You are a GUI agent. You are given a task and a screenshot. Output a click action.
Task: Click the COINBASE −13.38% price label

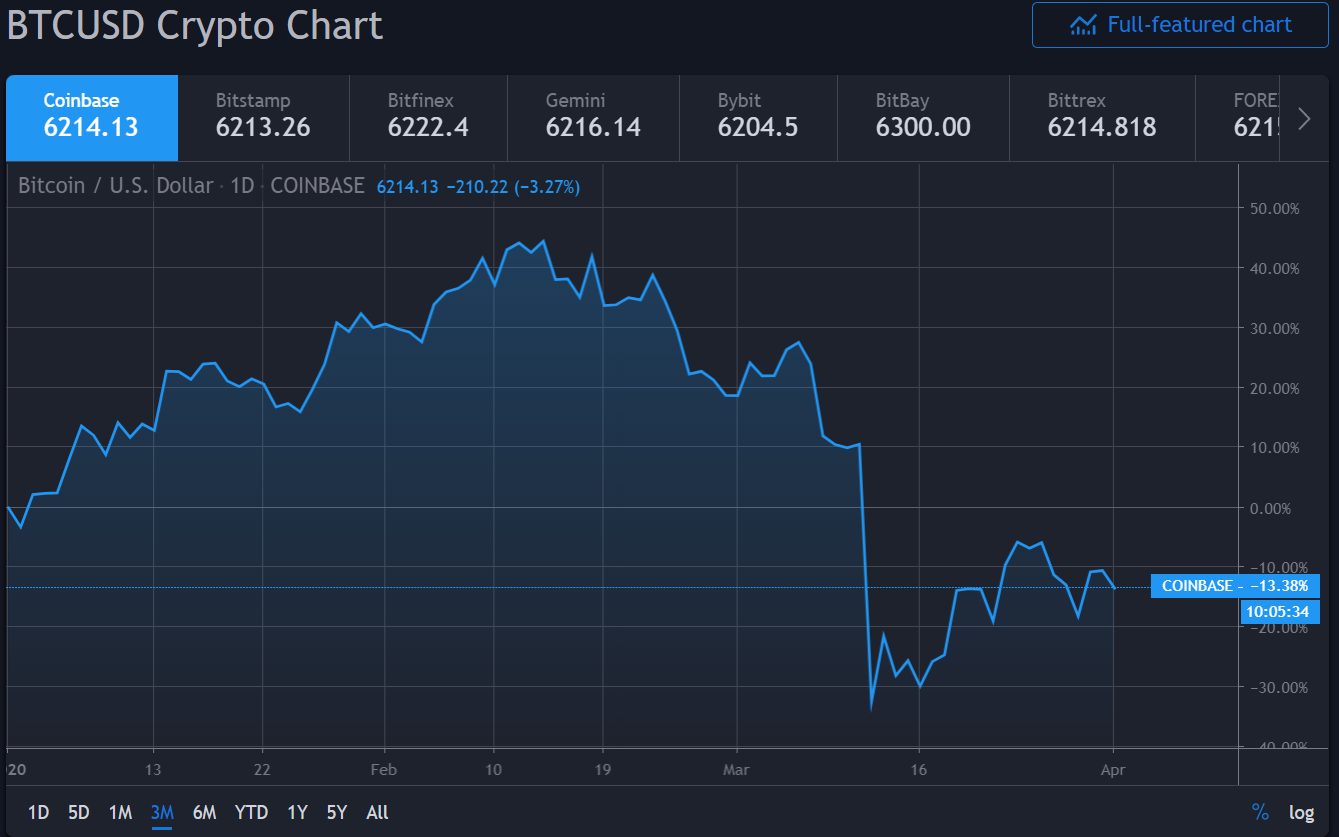tap(1235, 586)
